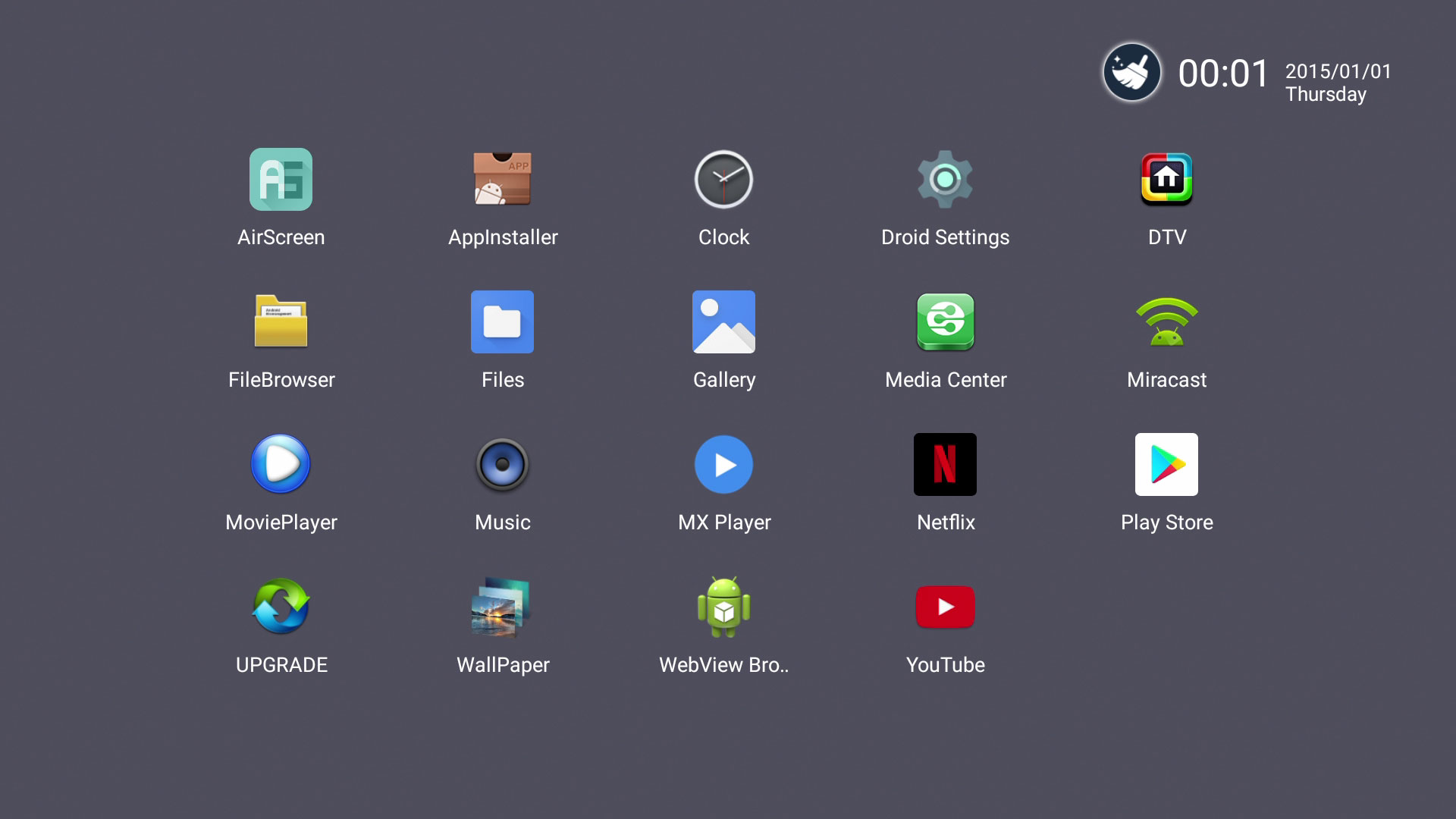Select the "Media Center" label

[946, 380]
